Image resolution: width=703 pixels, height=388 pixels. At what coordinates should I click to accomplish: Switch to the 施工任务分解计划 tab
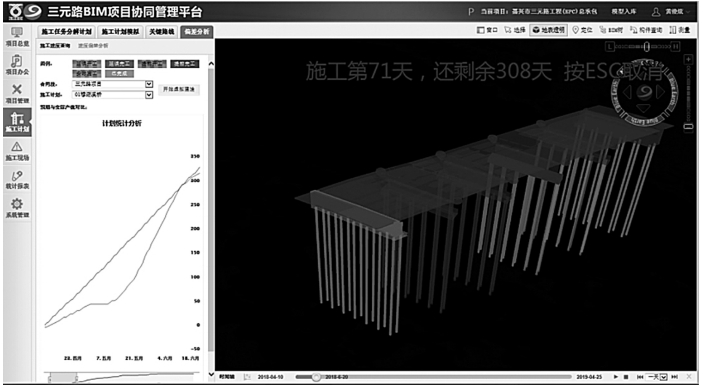point(67,32)
